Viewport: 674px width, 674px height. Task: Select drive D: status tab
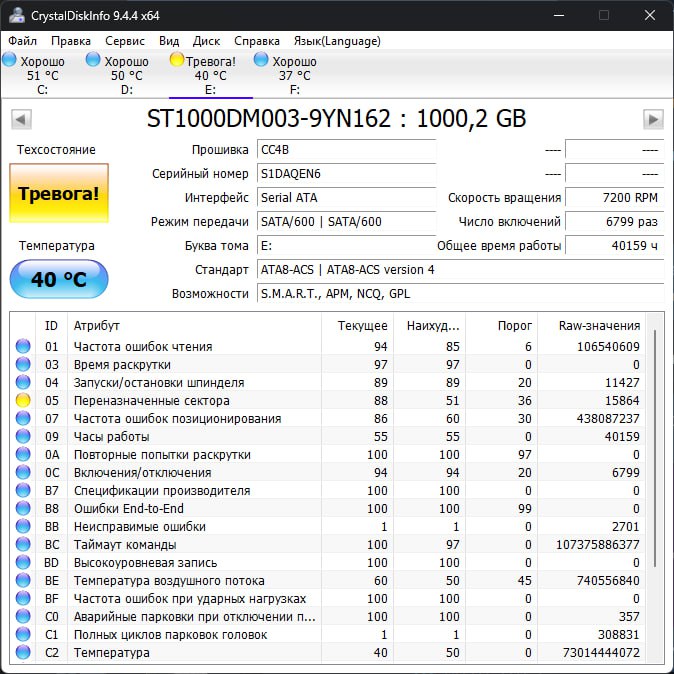click(x=126, y=74)
